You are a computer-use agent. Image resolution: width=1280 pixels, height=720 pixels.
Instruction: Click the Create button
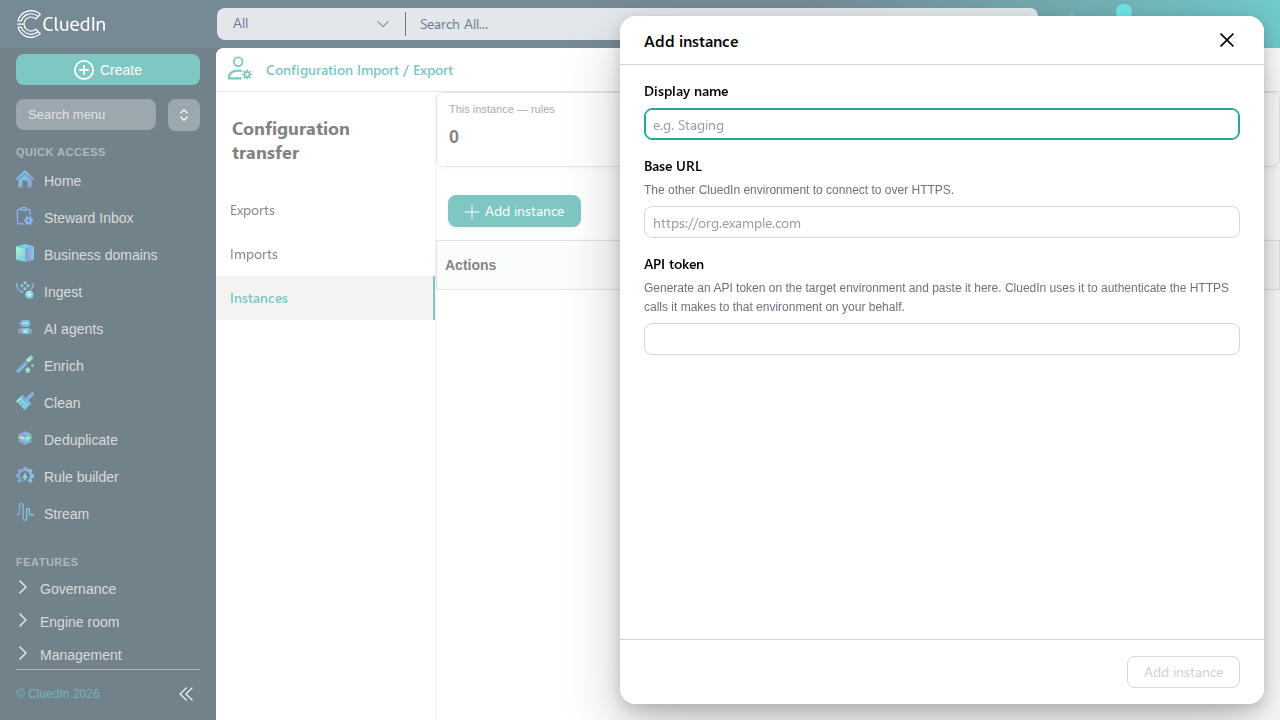click(108, 70)
